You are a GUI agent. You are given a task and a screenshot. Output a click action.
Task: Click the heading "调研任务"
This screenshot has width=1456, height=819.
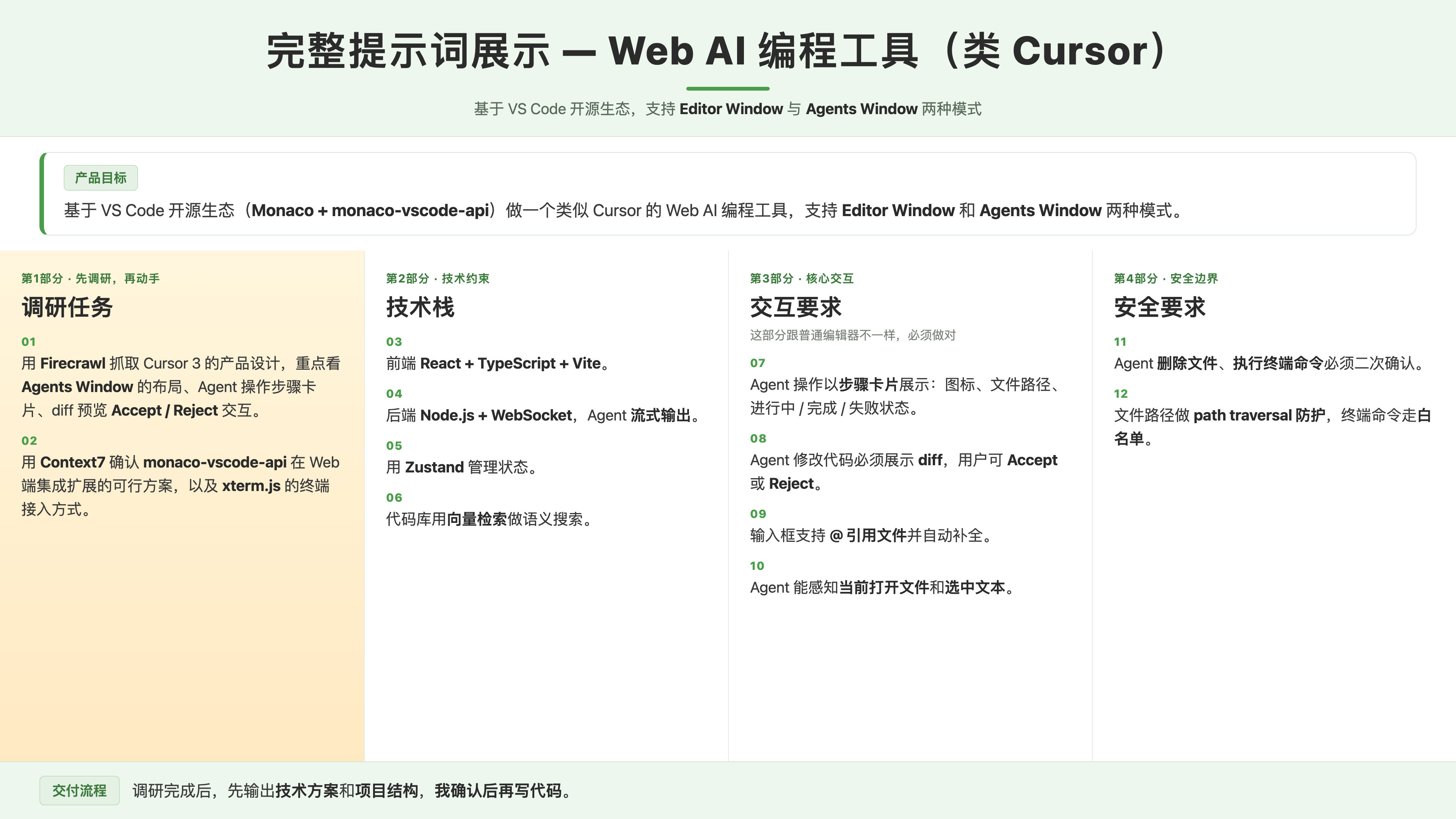click(x=67, y=307)
